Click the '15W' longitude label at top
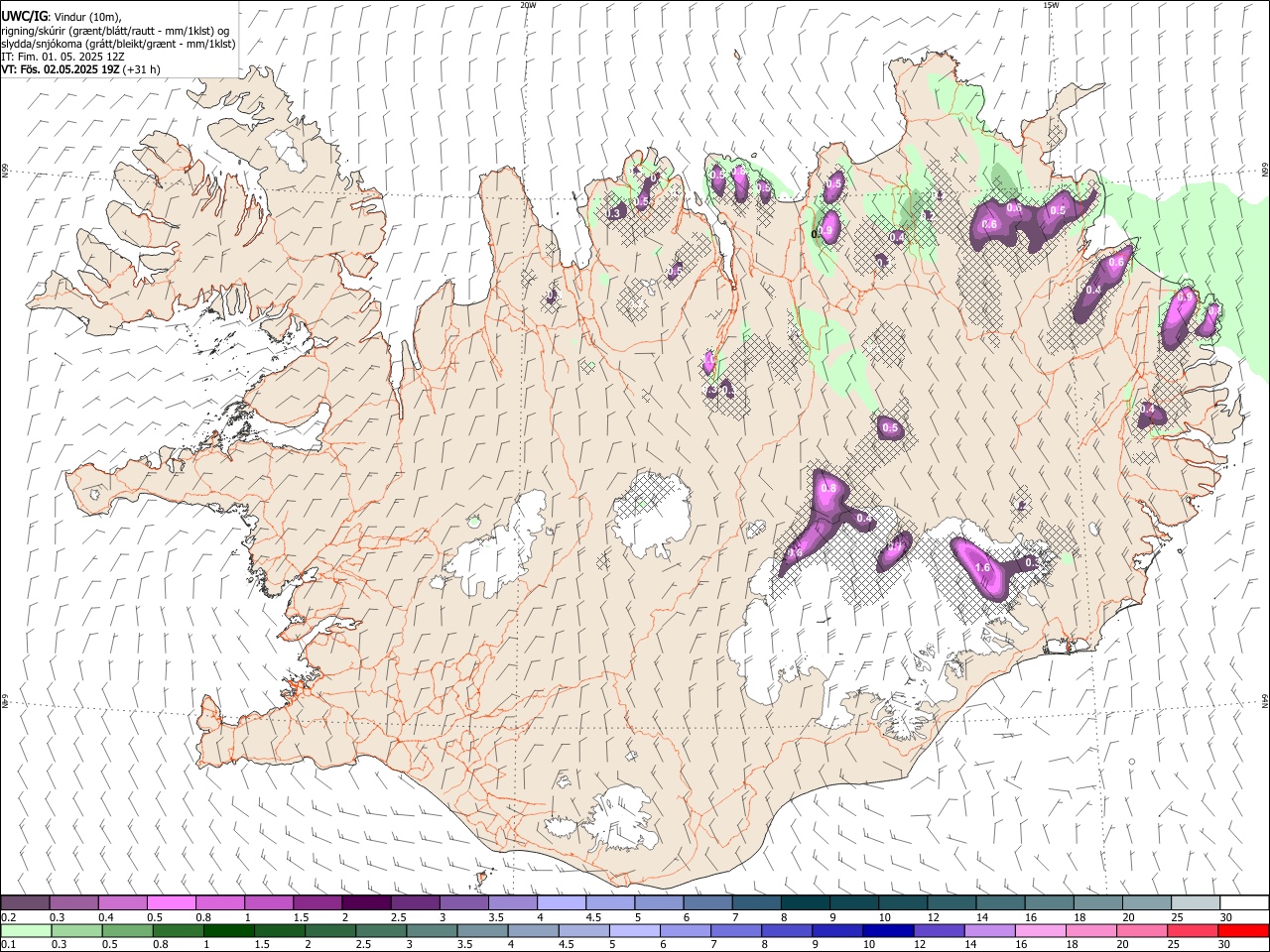 point(1051,5)
